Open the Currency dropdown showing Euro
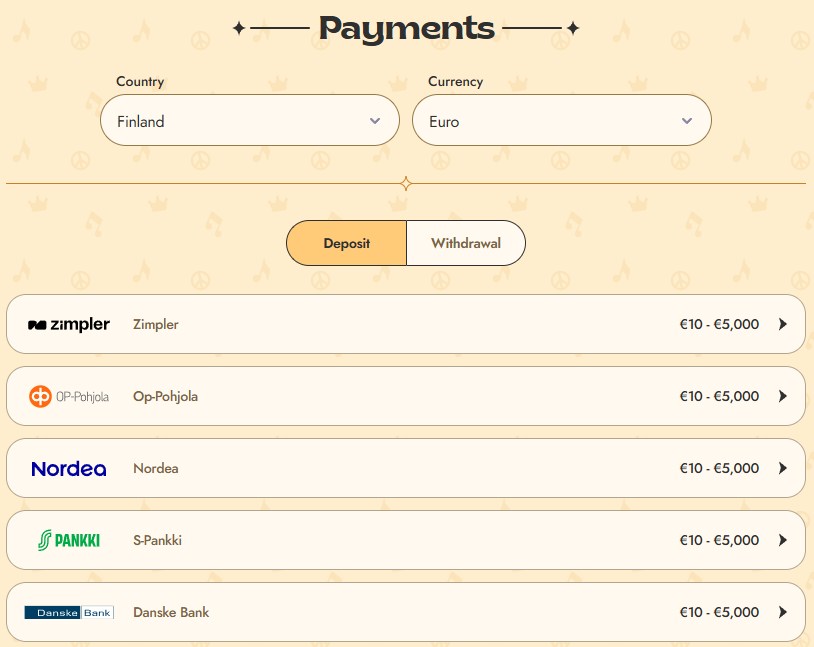 [562, 120]
